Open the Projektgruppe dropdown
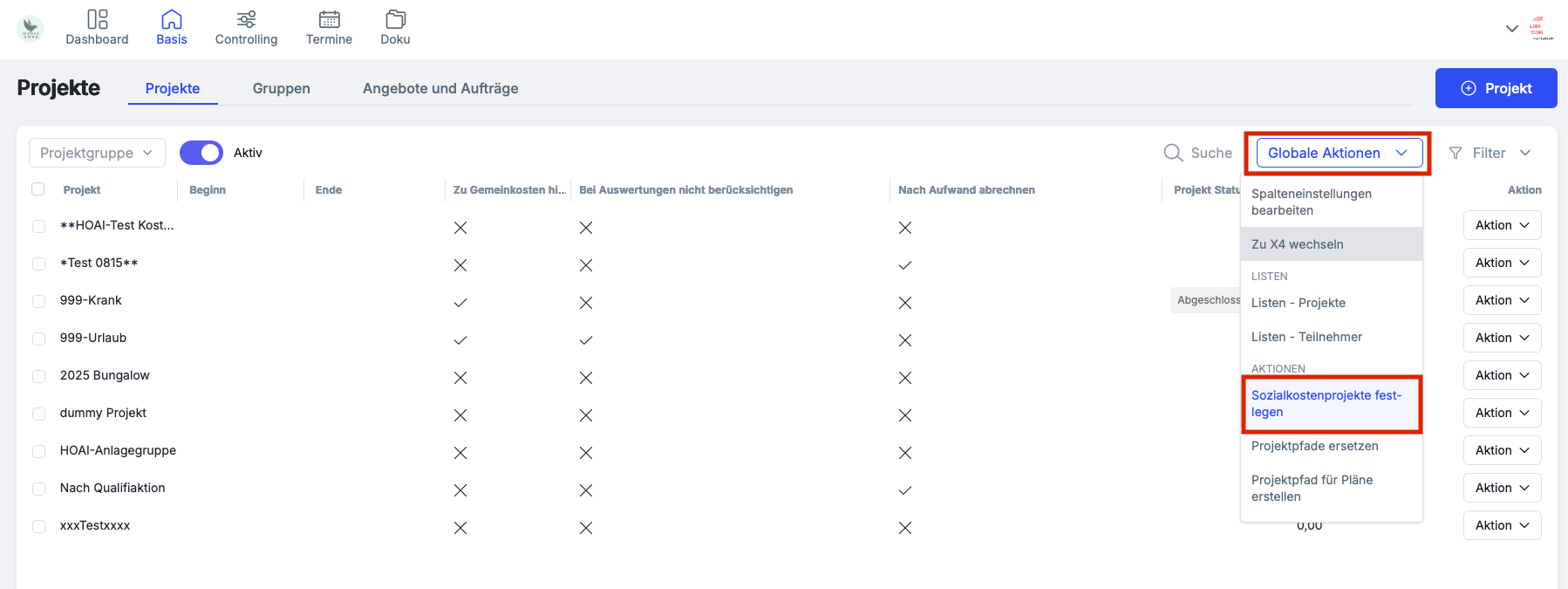This screenshot has height=589, width=1568. (x=96, y=153)
